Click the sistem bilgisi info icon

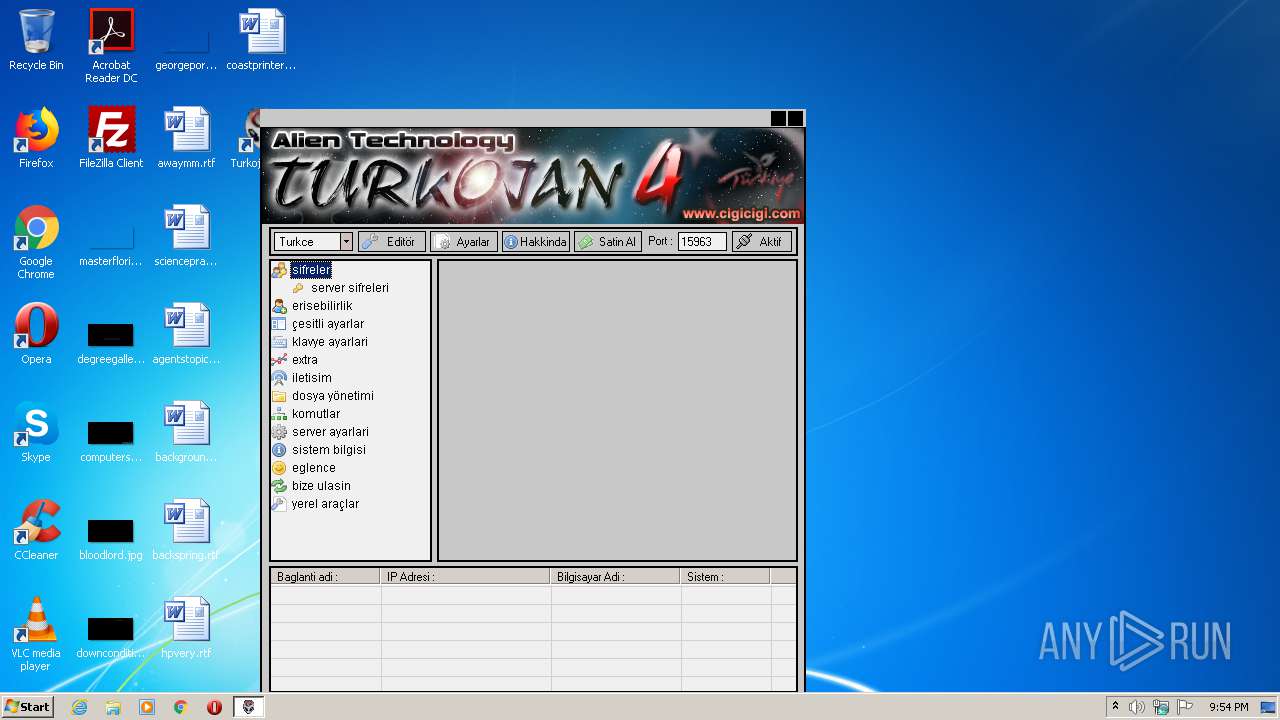tap(279, 450)
